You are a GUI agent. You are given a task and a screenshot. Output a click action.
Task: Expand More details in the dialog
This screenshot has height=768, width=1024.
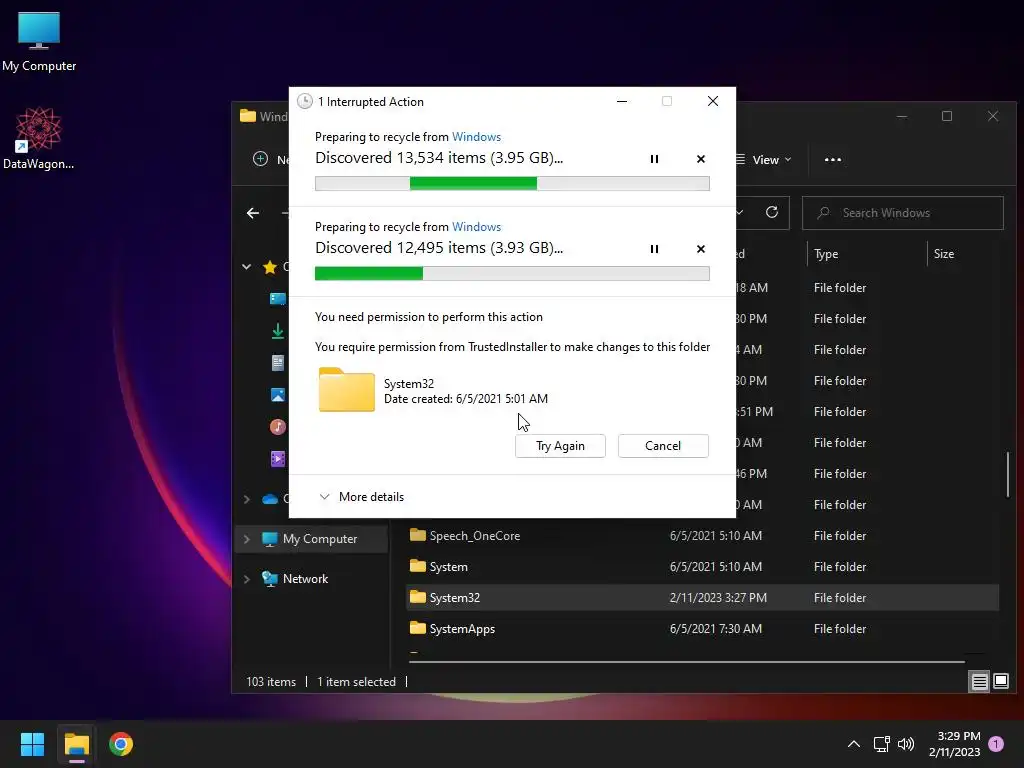[361, 496]
